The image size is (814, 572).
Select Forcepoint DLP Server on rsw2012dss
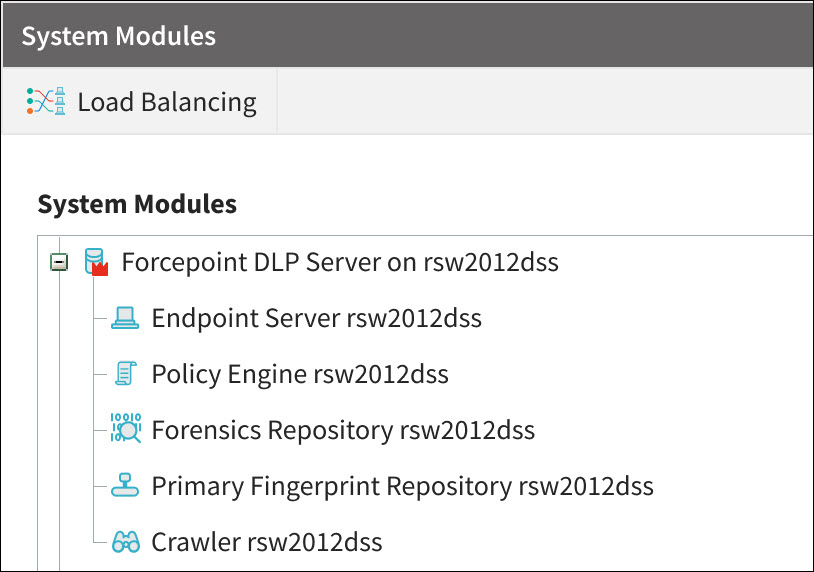pos(339,263)
